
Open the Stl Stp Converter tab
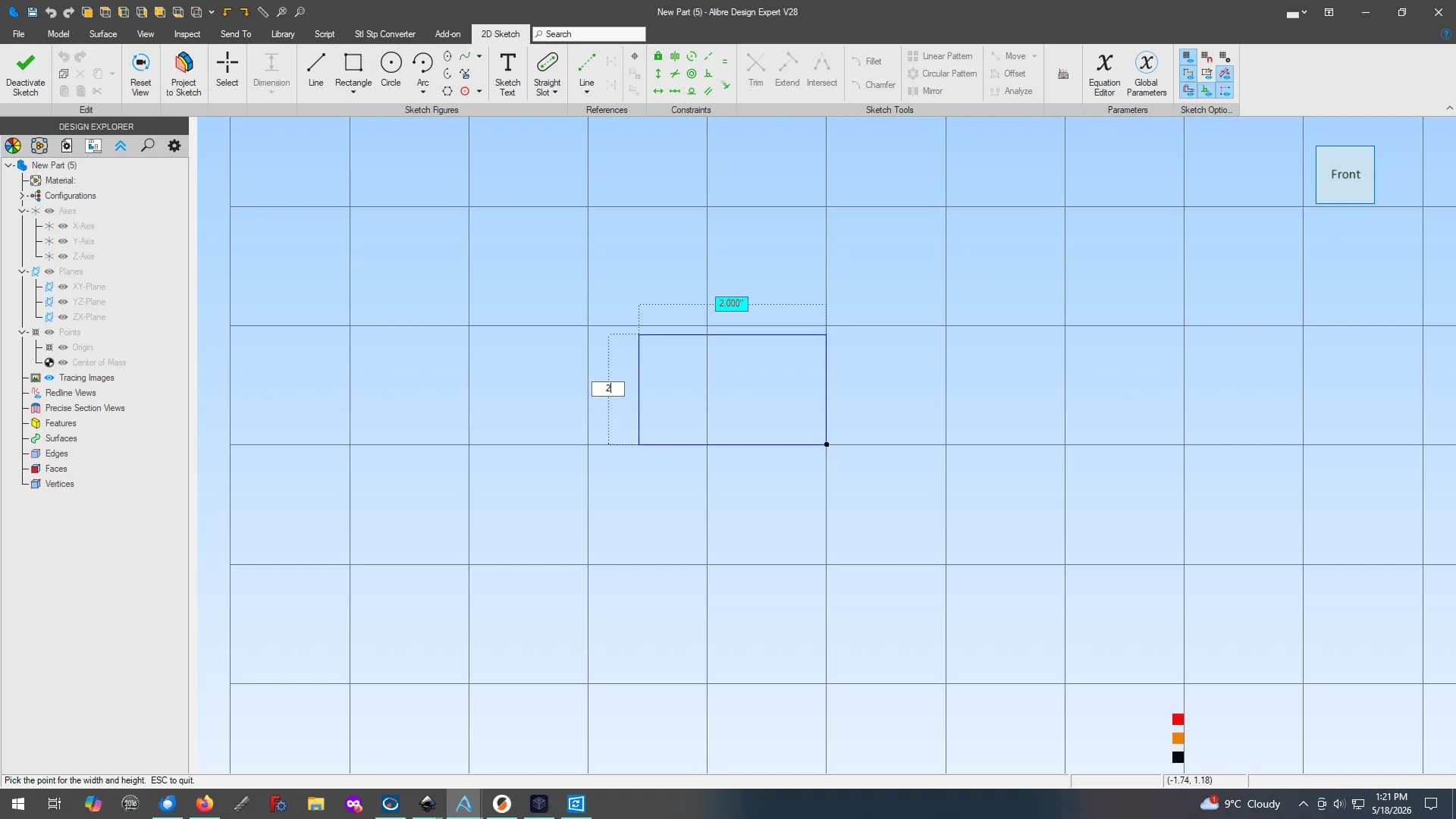pyautogui.click(x=384, y=34)
